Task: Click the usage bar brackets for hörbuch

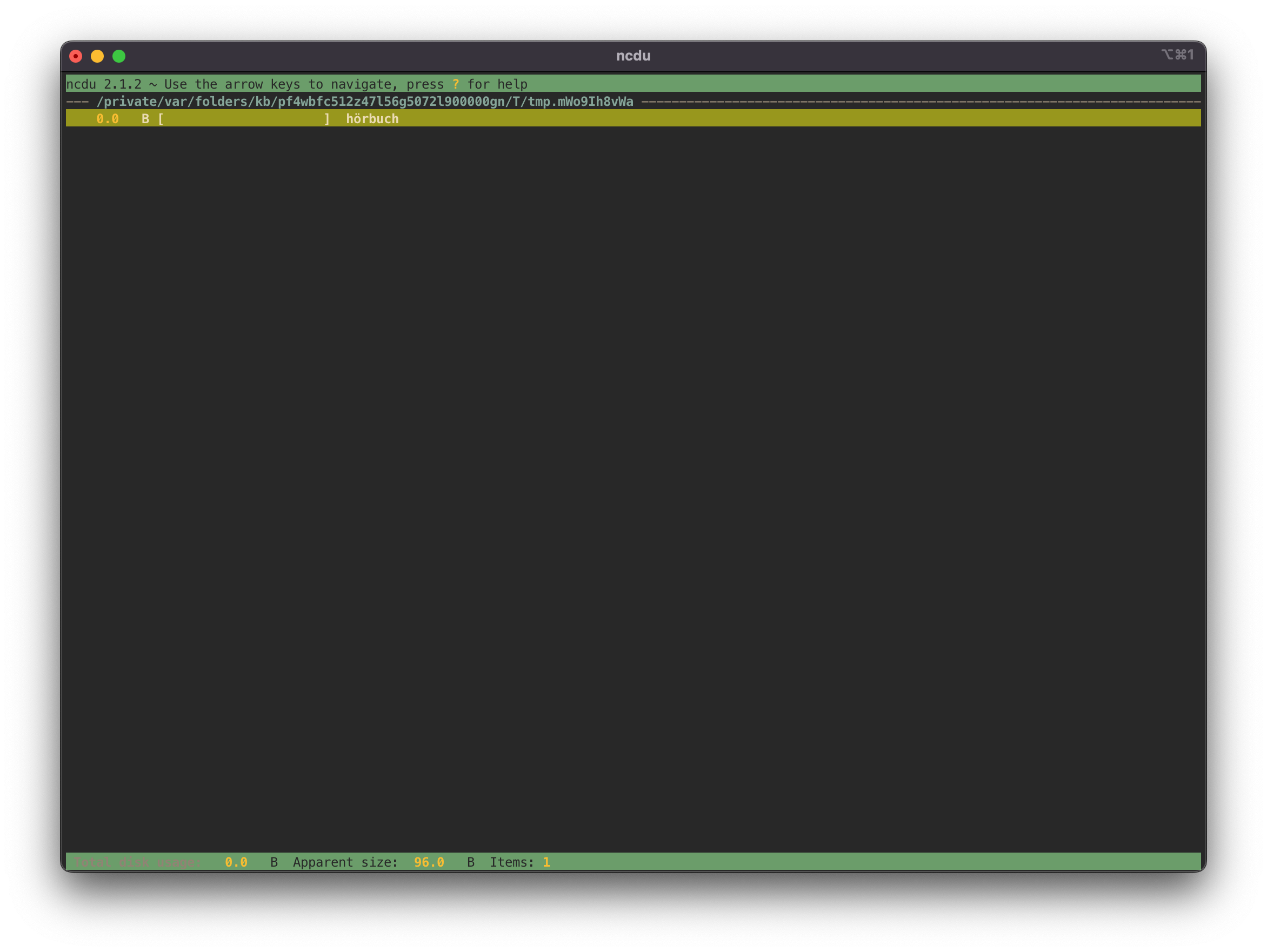Action: (x=243, y=118)
